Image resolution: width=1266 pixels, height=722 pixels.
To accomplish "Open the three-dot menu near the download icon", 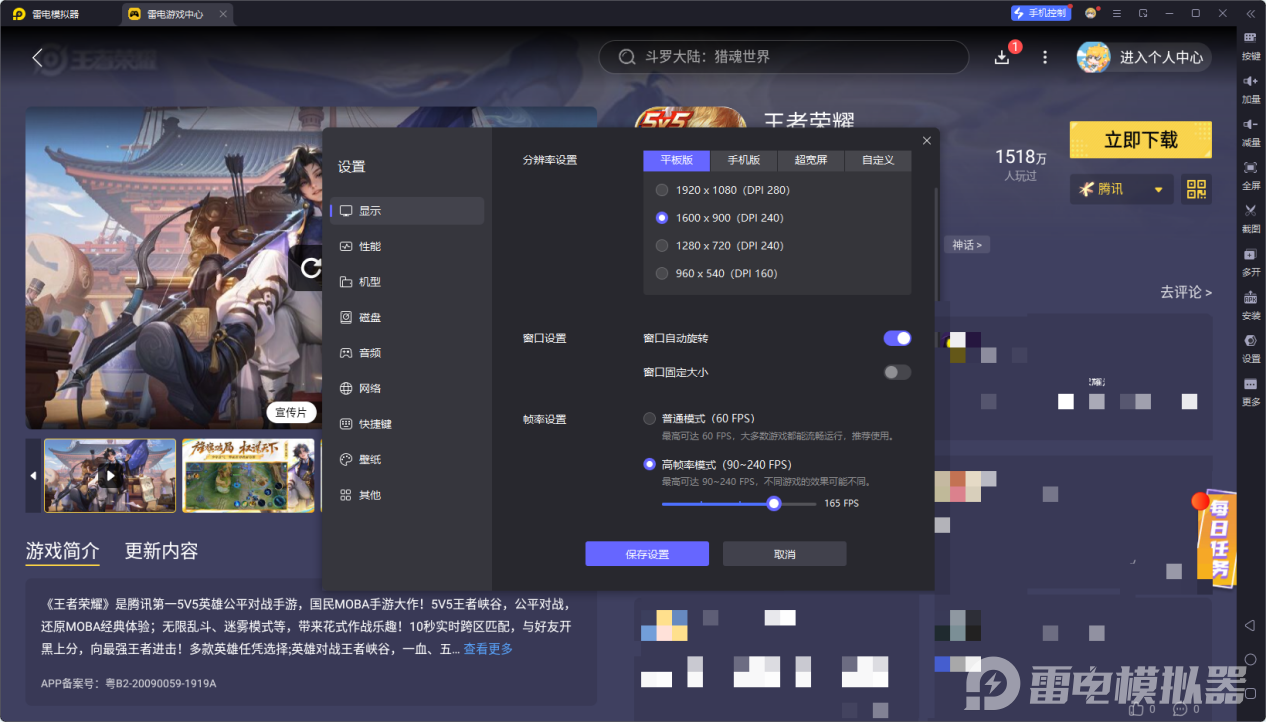I will pyautogui.click(x=1044, y=57).
